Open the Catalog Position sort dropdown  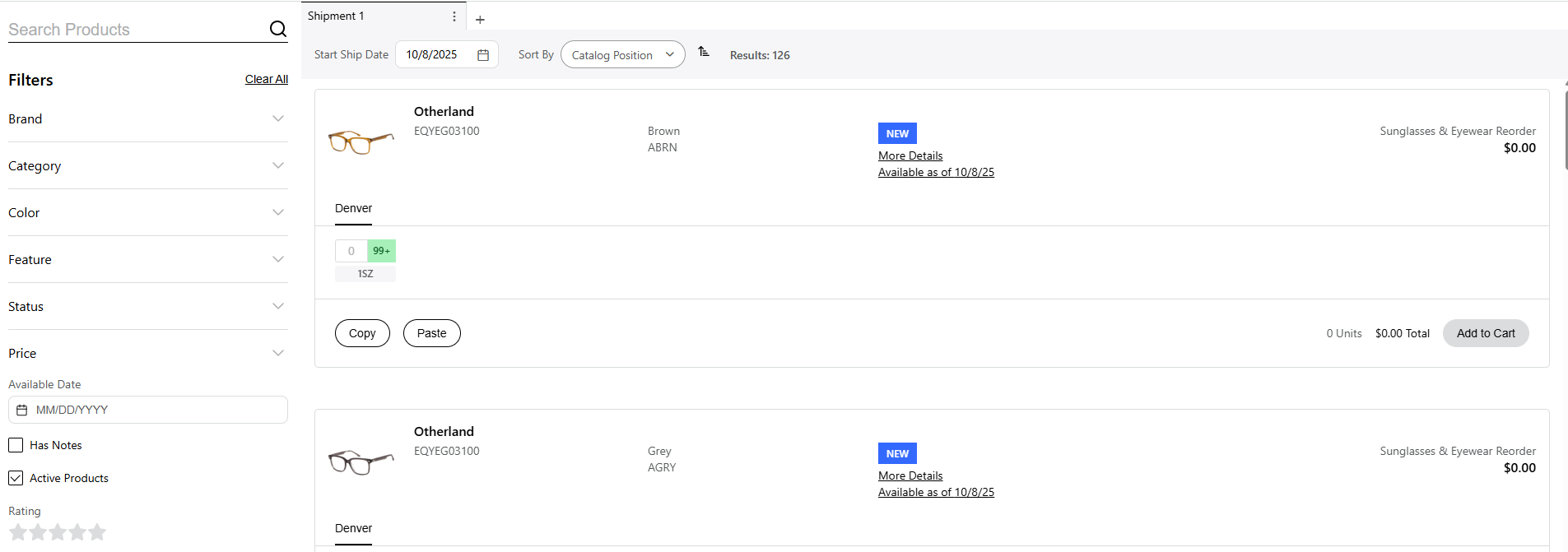click(622, 55)
